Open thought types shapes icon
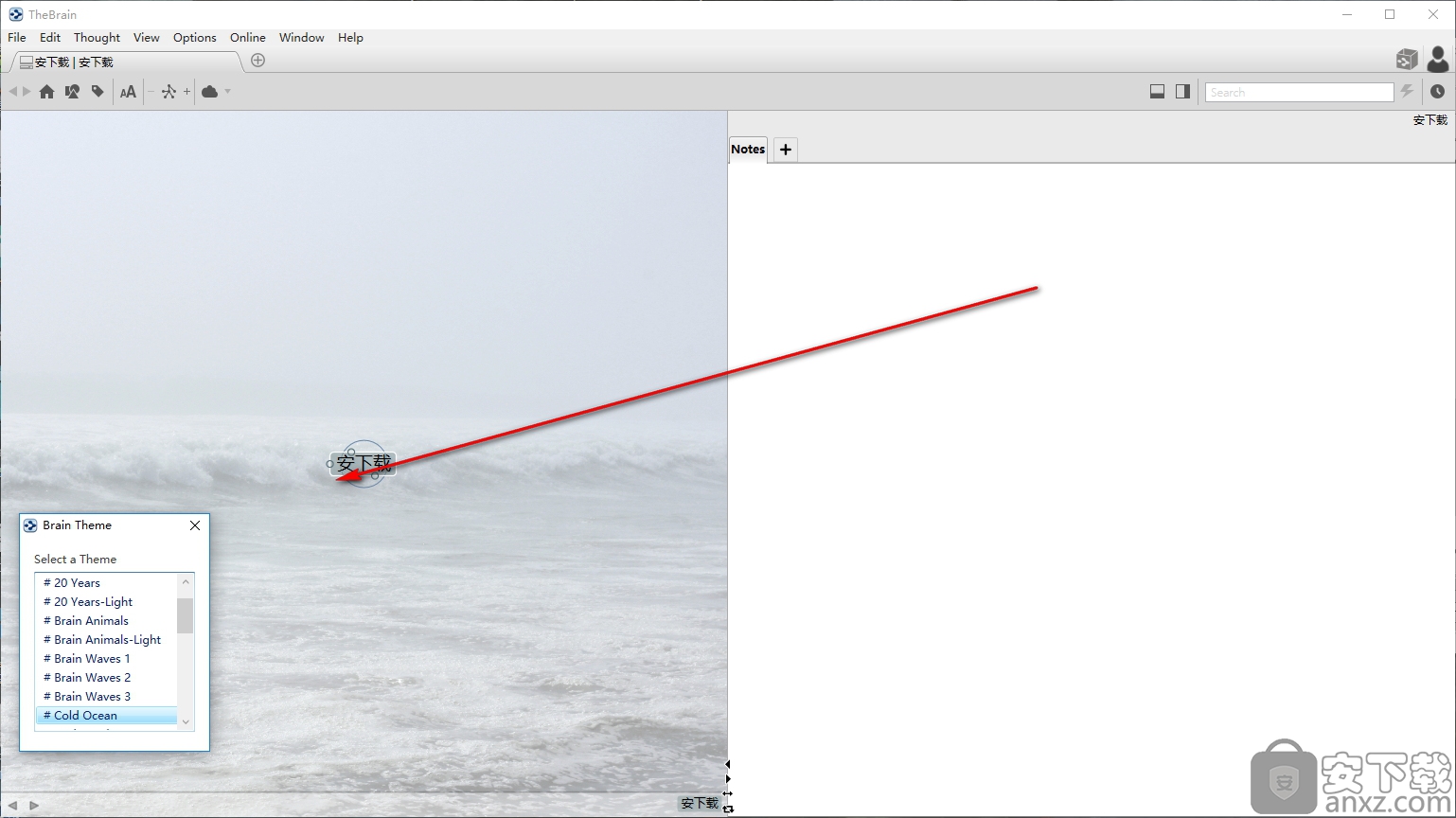Viewport: 1456px width, 818px height. click(72, 92)
